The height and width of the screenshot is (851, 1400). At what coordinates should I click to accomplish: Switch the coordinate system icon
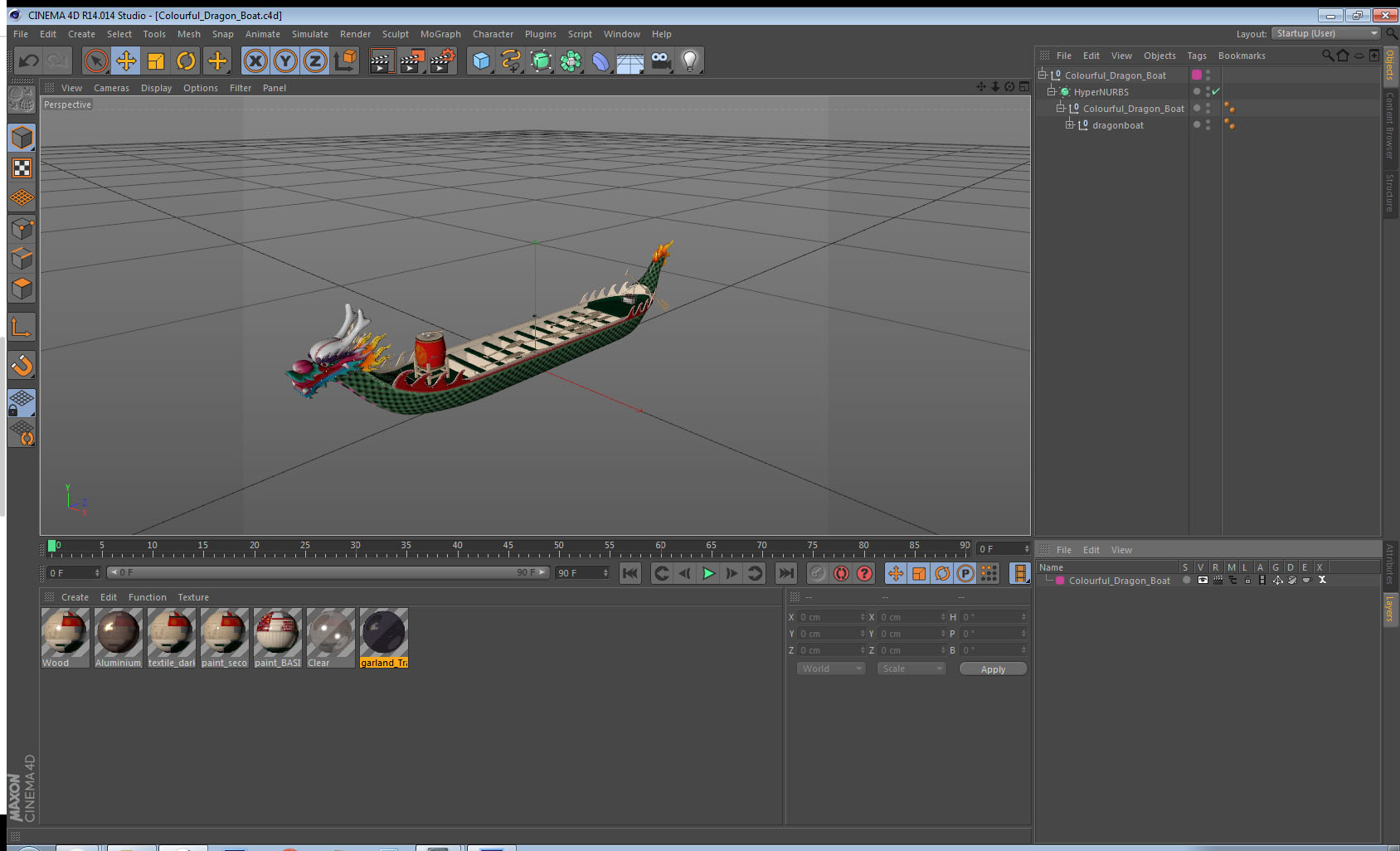(345, 61)
